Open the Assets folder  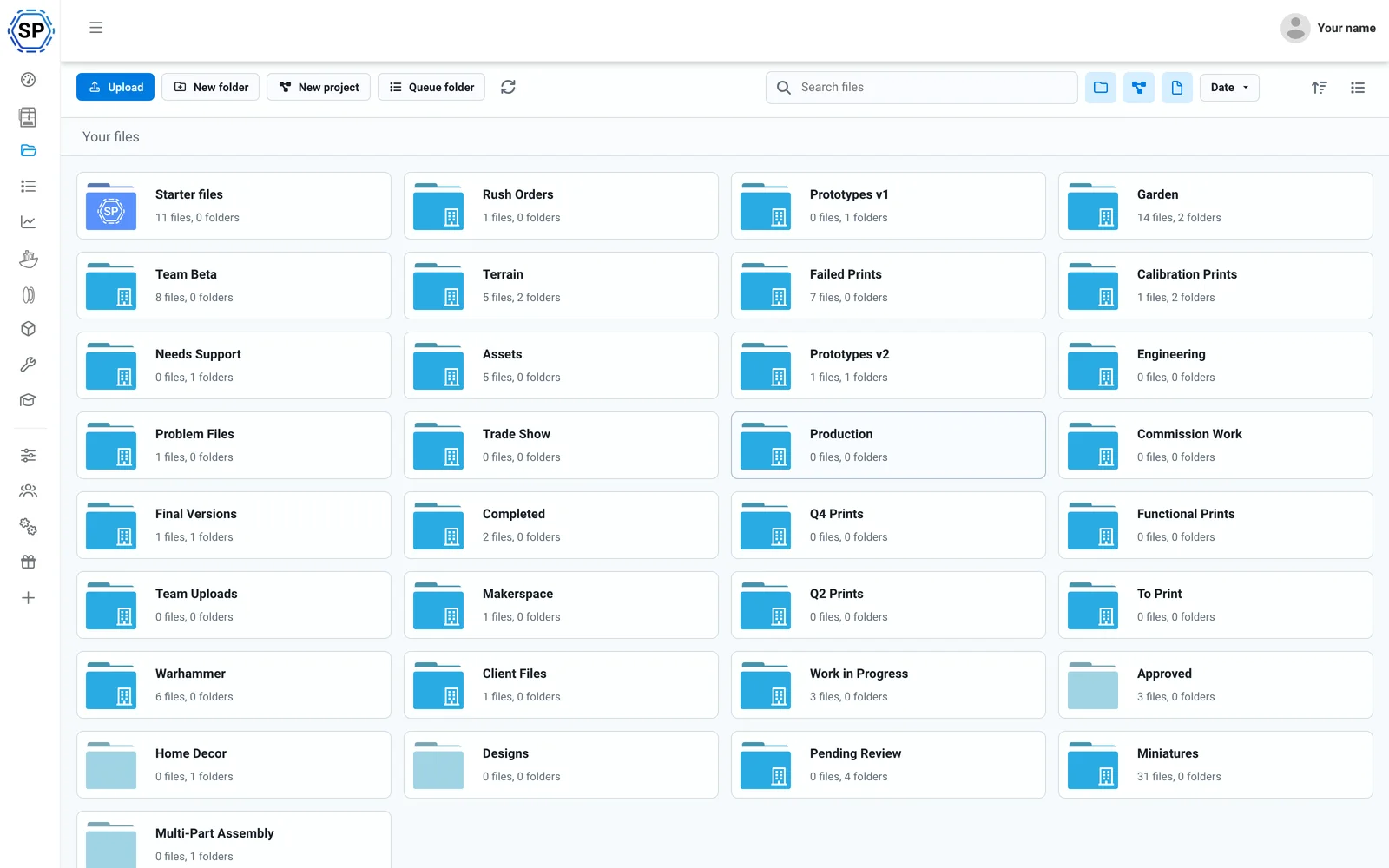561,365
